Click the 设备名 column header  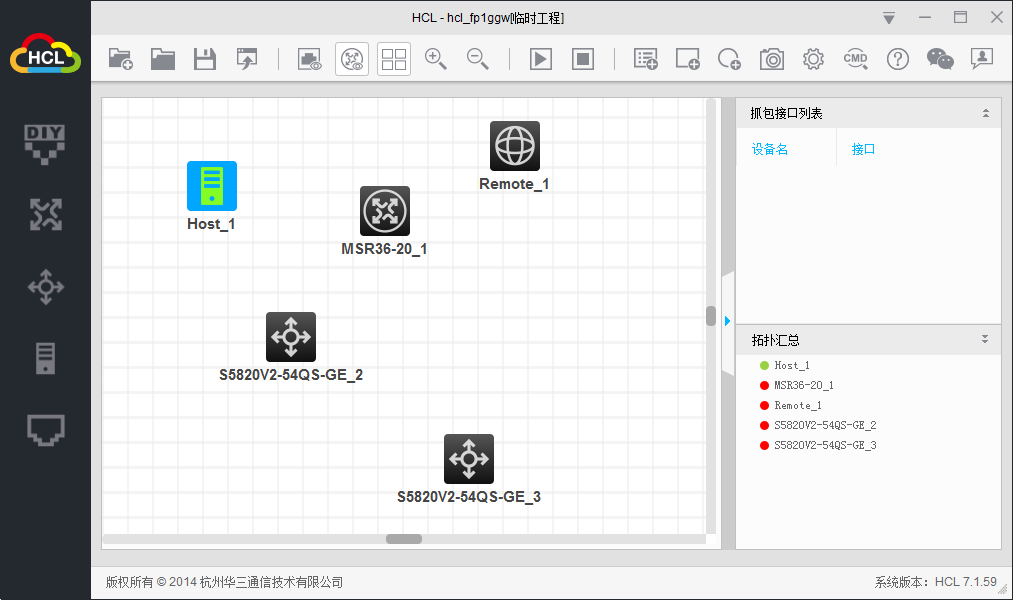tap(769, 149)
